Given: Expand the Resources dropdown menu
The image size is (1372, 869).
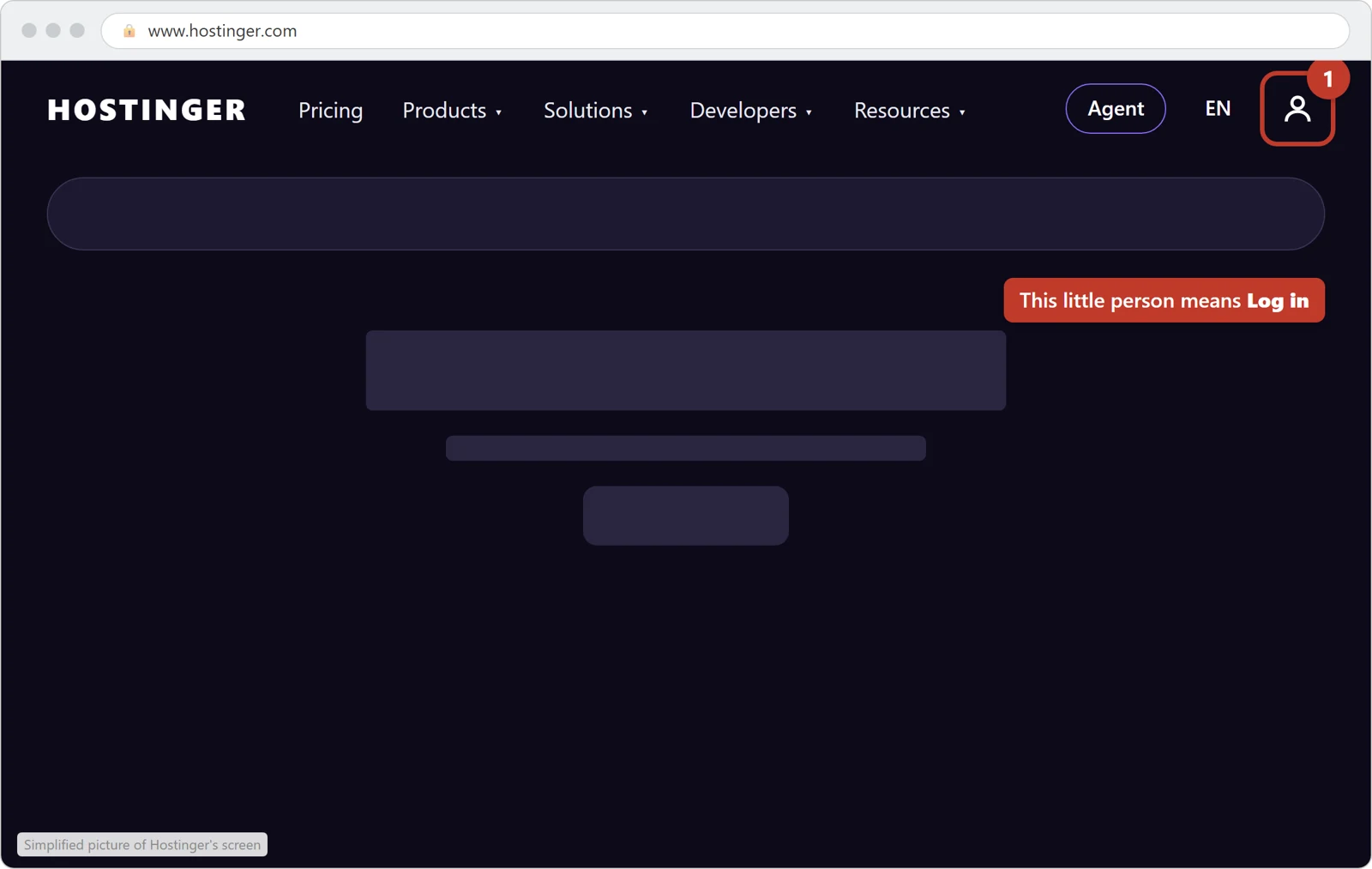Looking at the screenshot, I should point(909,111).
